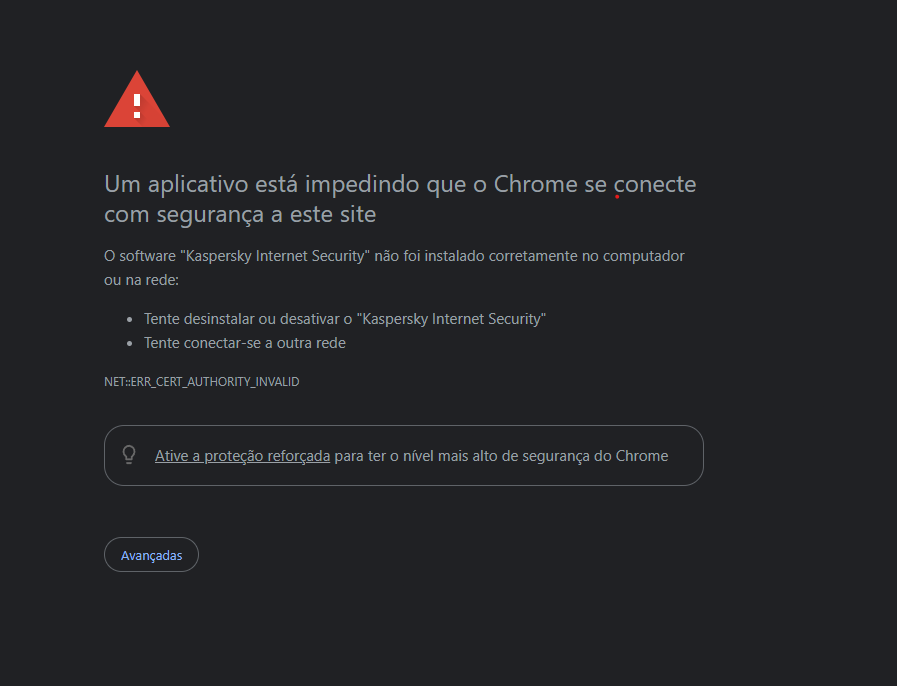Click the red warning triangle icon
897x686 pixels.
(x=137, y=99)
